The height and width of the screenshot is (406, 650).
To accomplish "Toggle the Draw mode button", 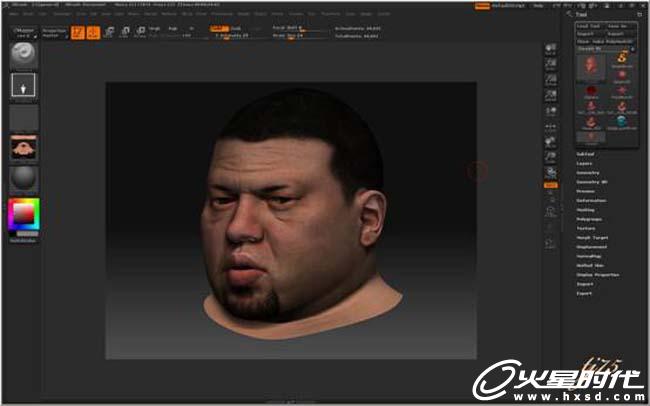I will tap(93, 32).
